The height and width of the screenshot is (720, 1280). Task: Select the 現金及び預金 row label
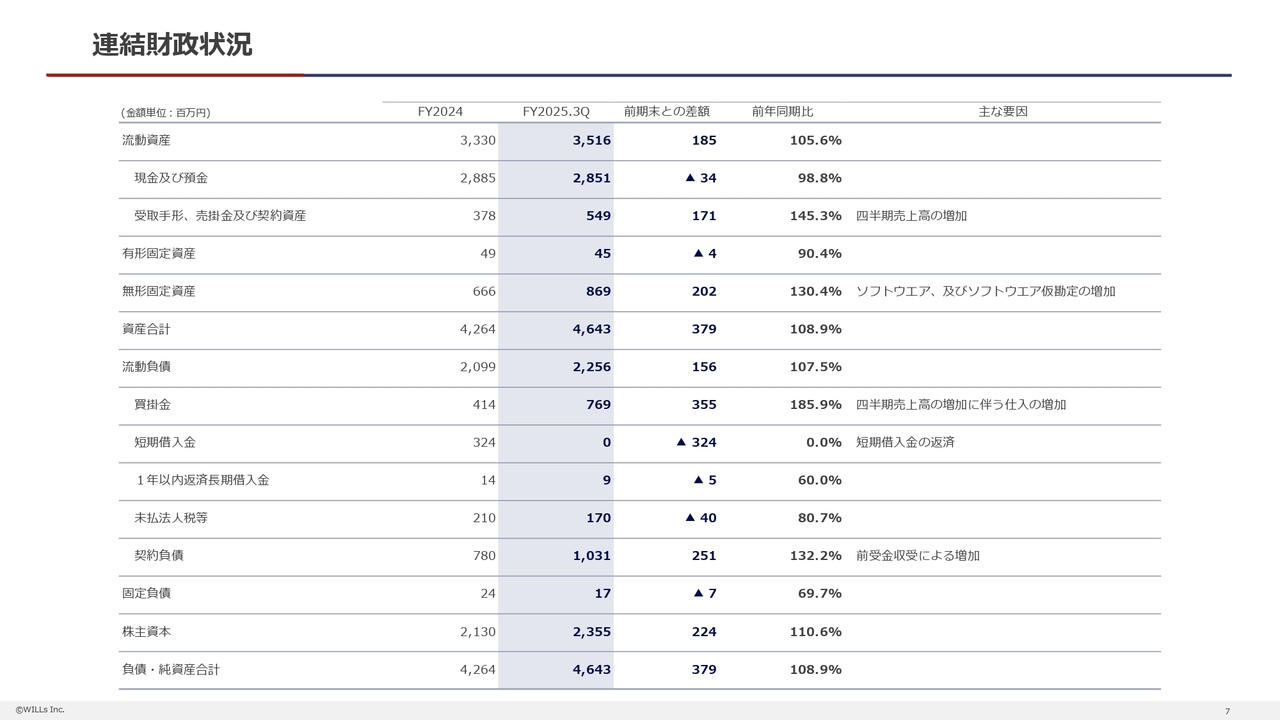171,178
